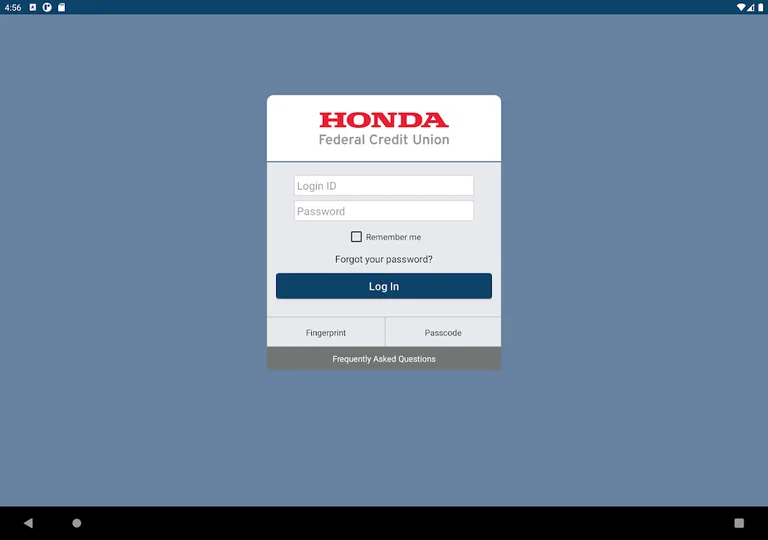Tap the Android home circle button
768x540 pixels.
pyautogui.click(x=77, y=523)
